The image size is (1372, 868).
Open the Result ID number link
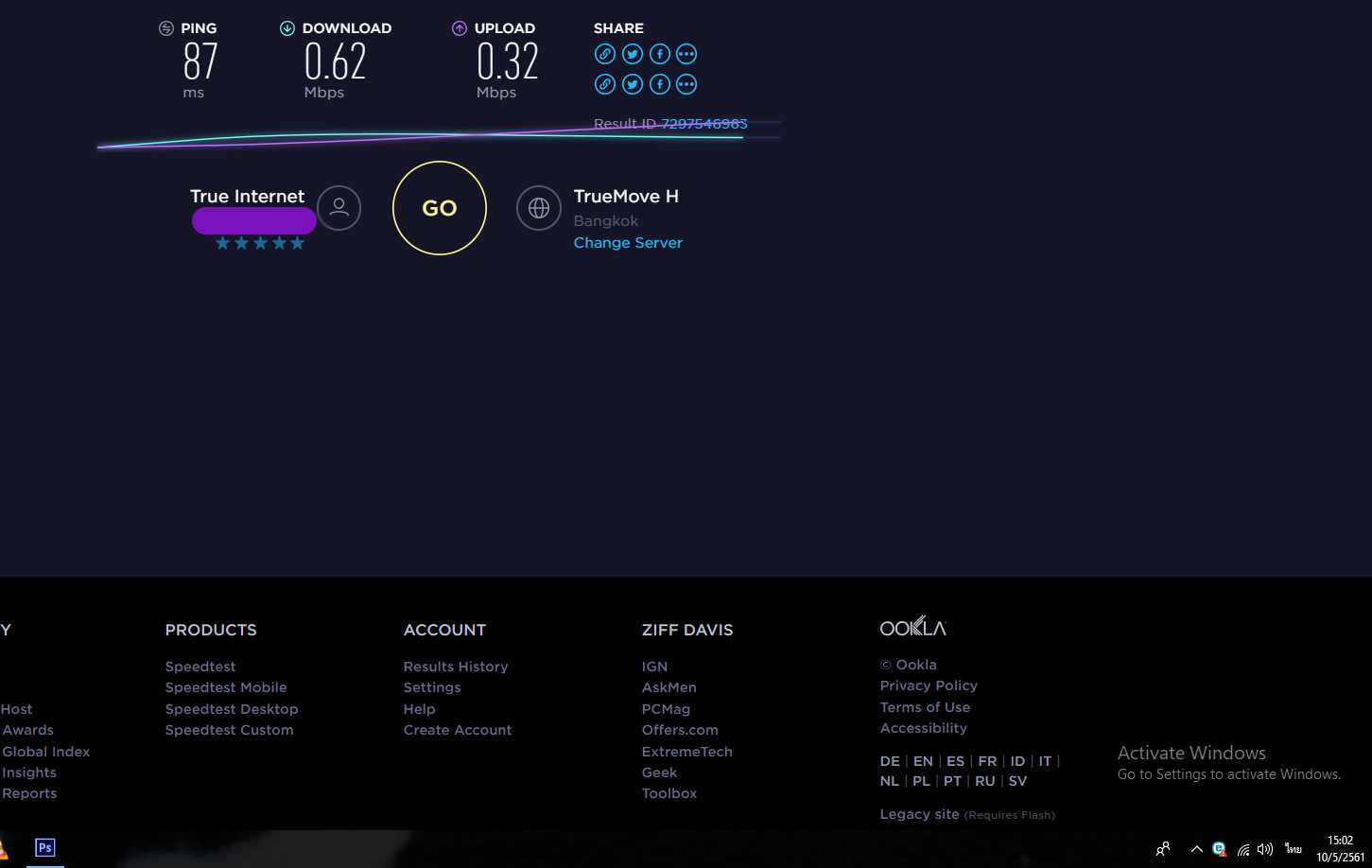point(704,124)
